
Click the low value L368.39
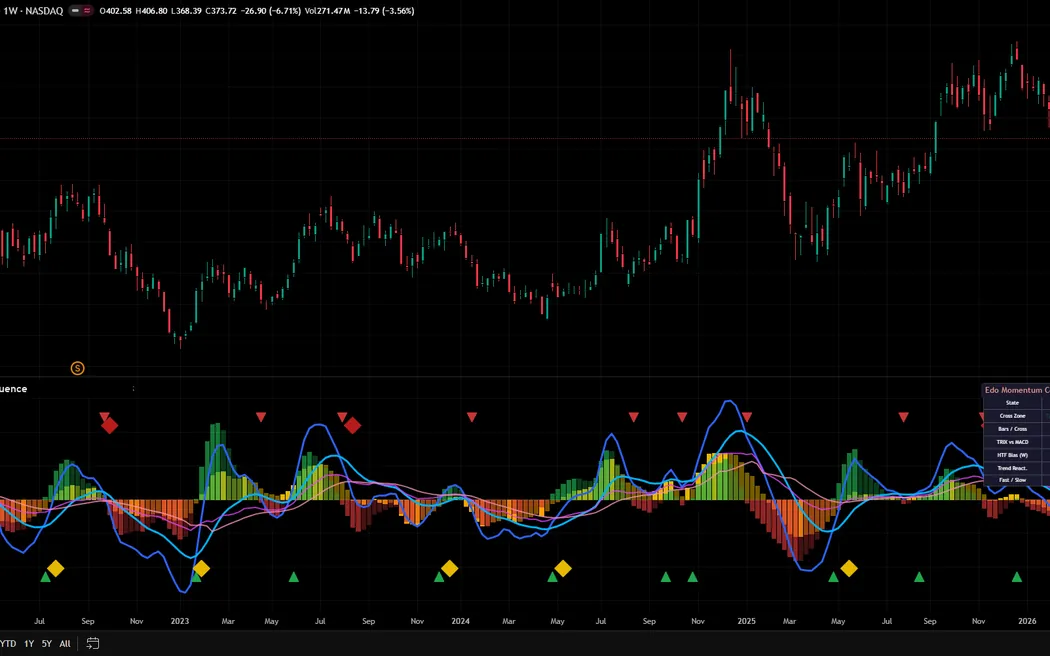point(187,11)
